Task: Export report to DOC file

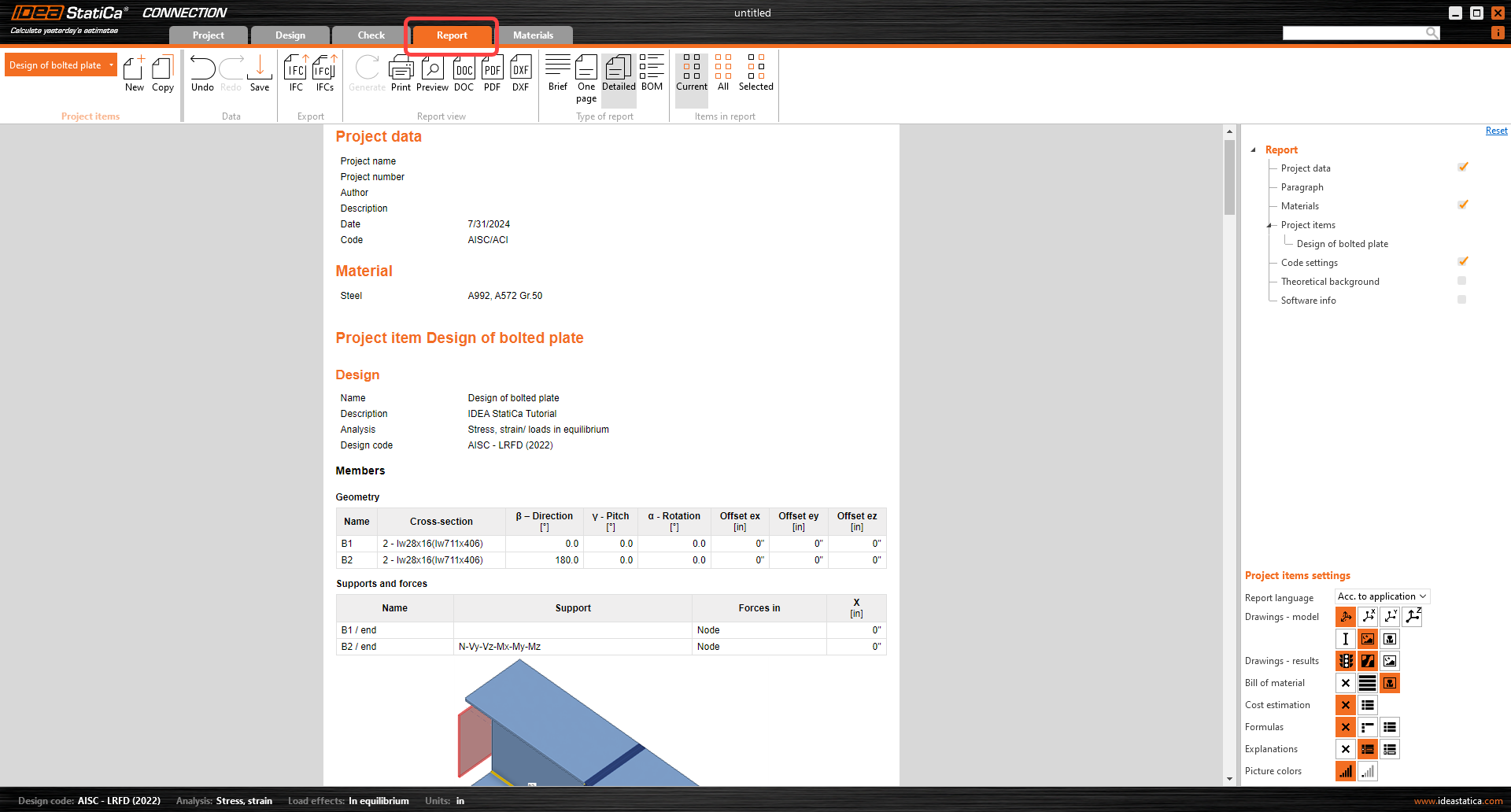Action: [x=464, y=74]
